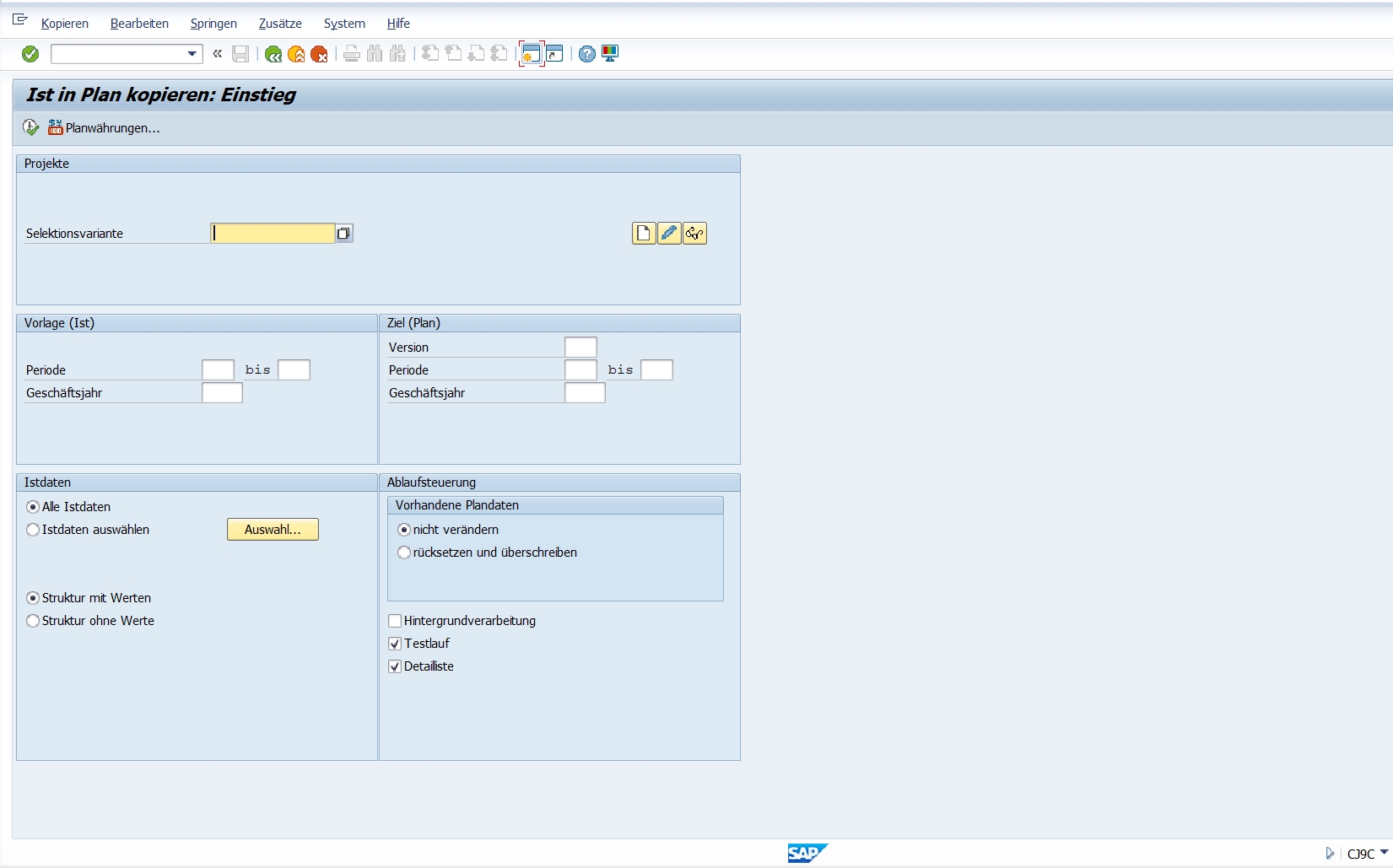Open the Bearbeiten menu
The image size is (1393, 868).
(x=139, y=24)
